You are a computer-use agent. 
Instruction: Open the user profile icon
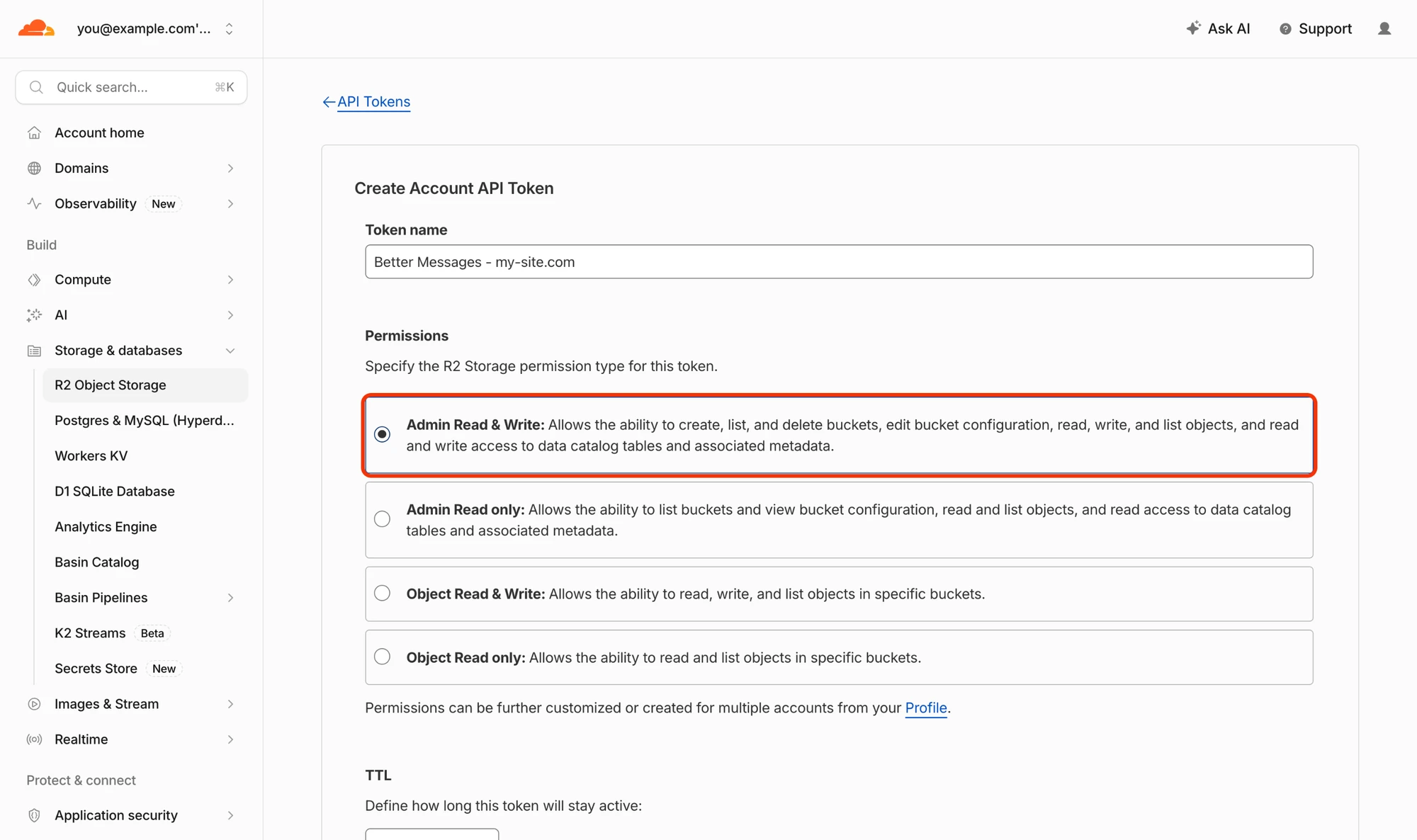pyautogui.click(x=1384, y=28)
